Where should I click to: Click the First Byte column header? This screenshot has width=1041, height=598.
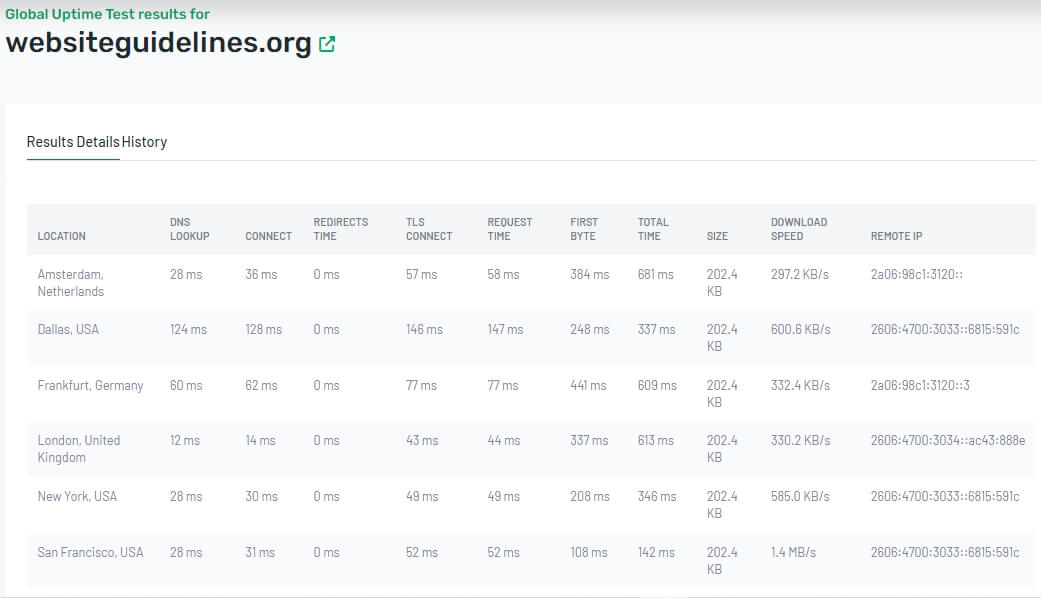[x=584, y=229]
